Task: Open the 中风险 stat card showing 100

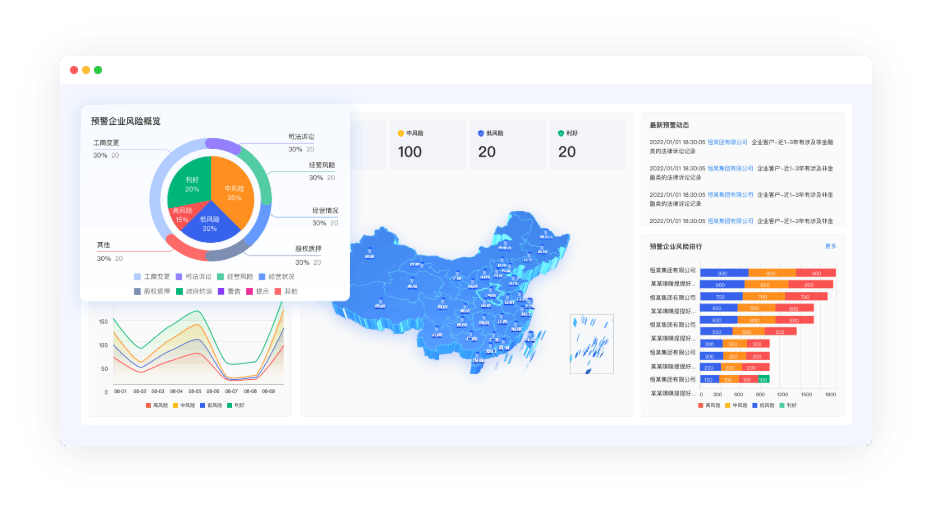Action: (427, 146)
